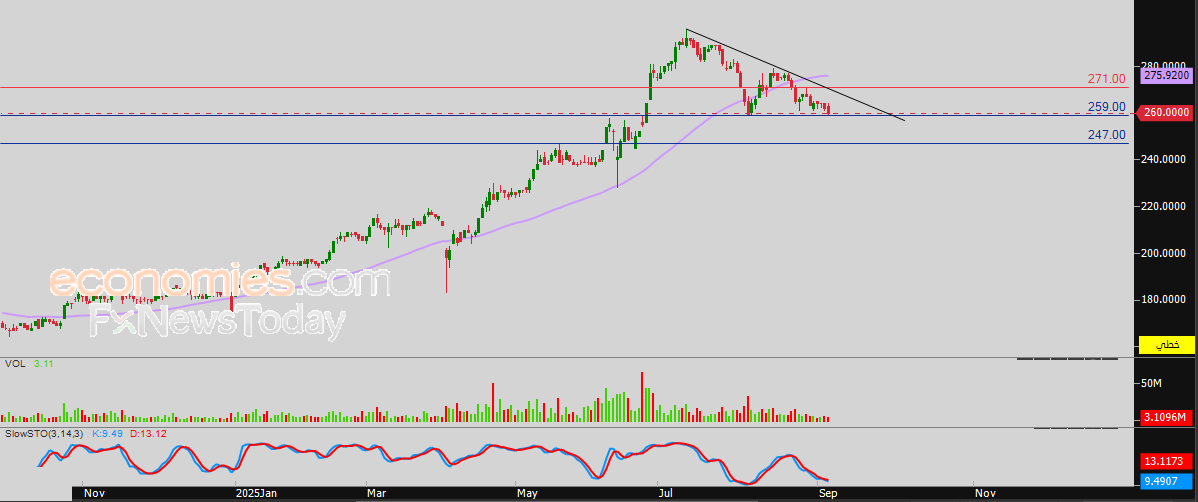Select the red horizontal line at 271.00
Viewport: 1198px width, 502px height.
pyautogui.click(x=565, y=87)
